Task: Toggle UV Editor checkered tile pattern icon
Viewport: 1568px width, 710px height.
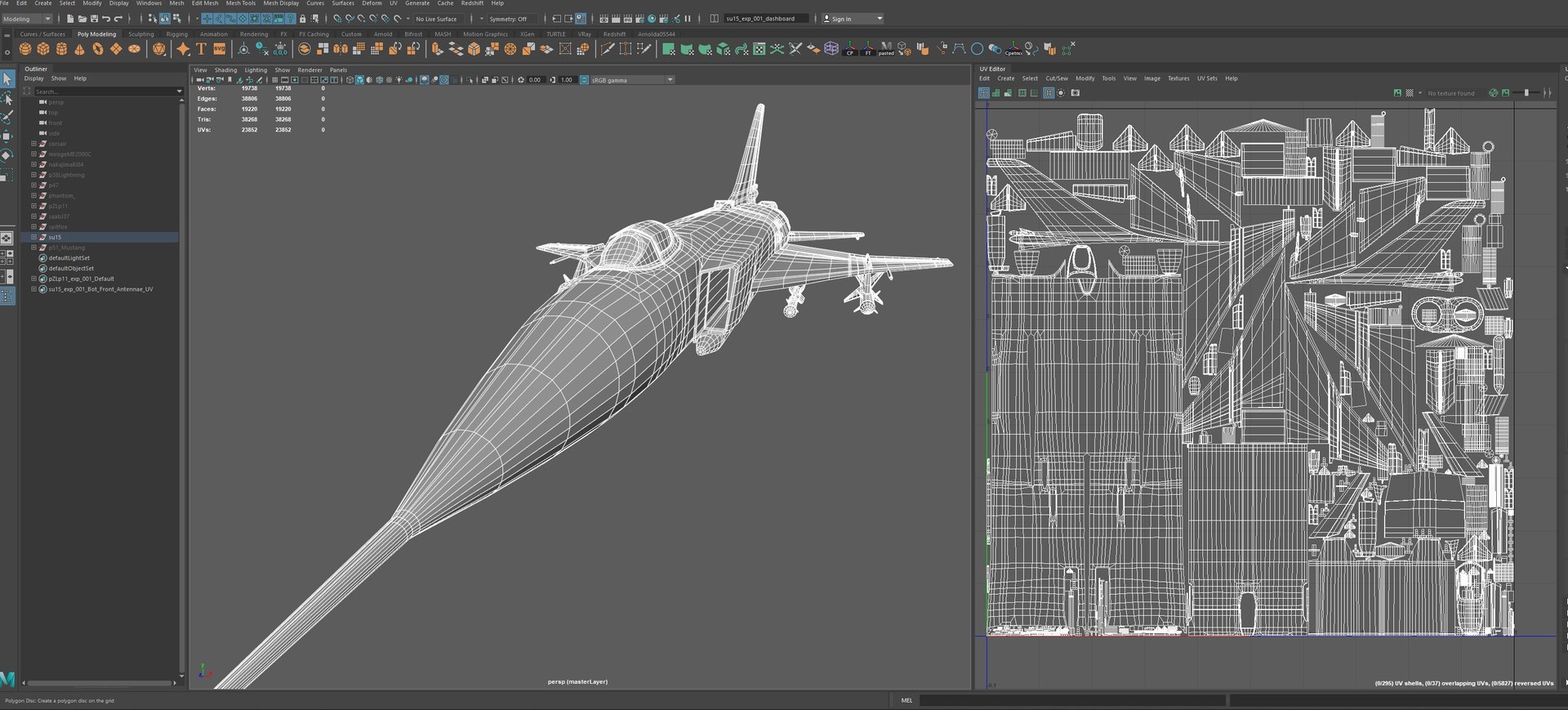Action: 1410,93
